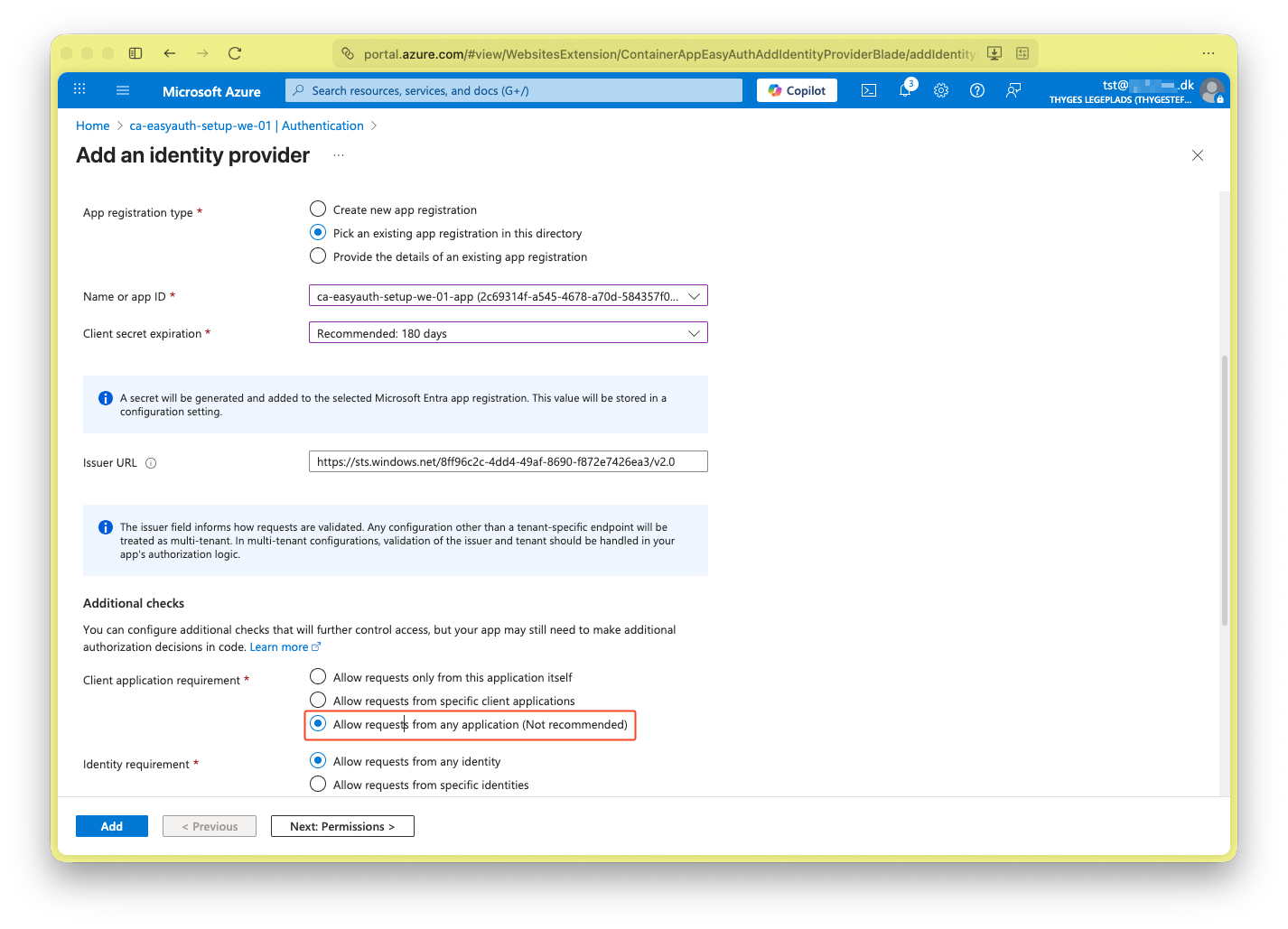Go to Next: Permissions

click(x=342, y=826)
